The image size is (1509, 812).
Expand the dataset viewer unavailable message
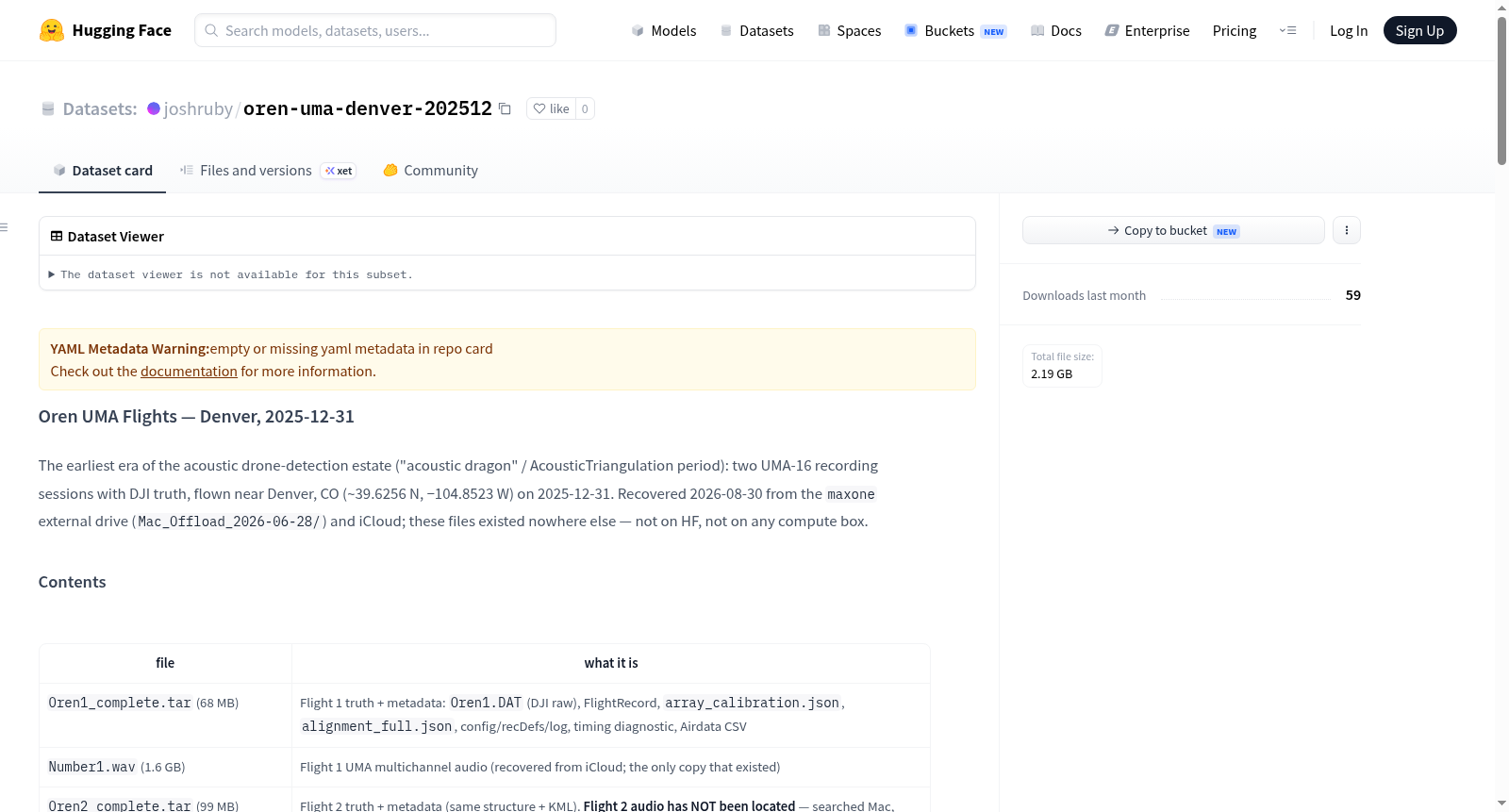point(231,274)
